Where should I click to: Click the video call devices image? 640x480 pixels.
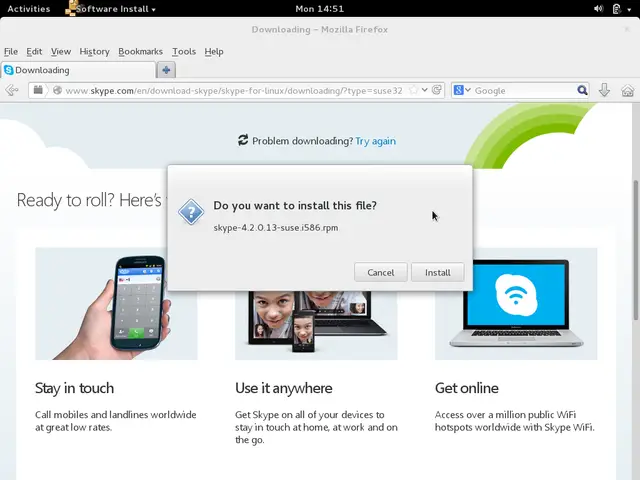click(x=316, y=325)
